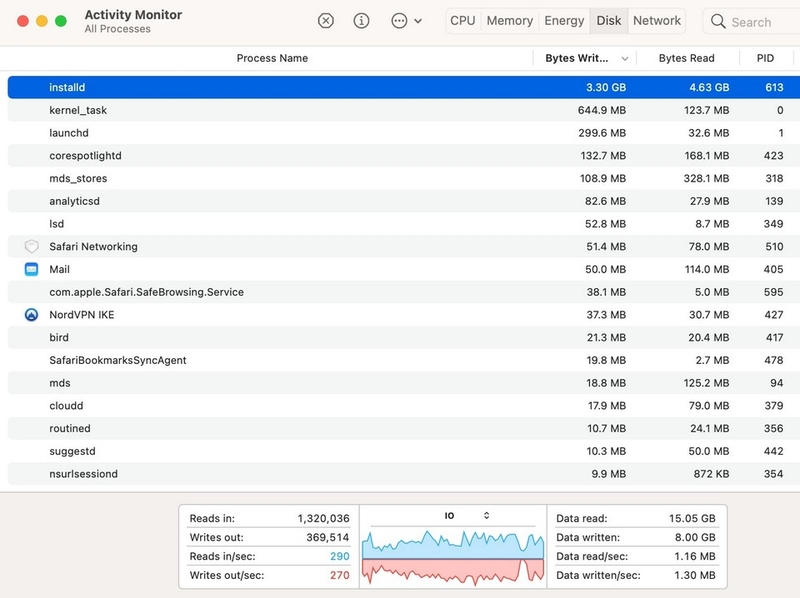Click the Data read/sec value 1.16 MB
The image size is (800, 598).
695,556
